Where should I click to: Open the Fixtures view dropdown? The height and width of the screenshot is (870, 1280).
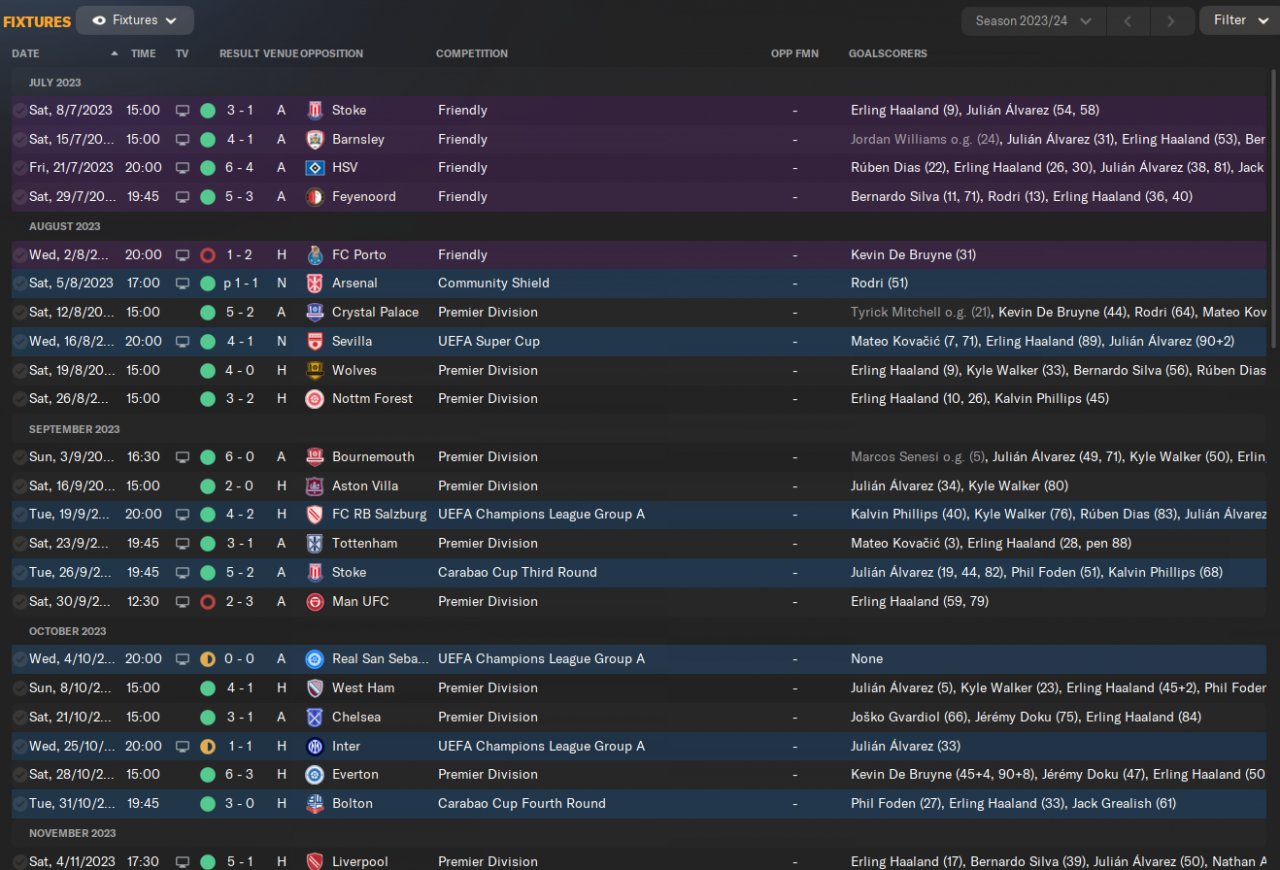pos(135,20)
